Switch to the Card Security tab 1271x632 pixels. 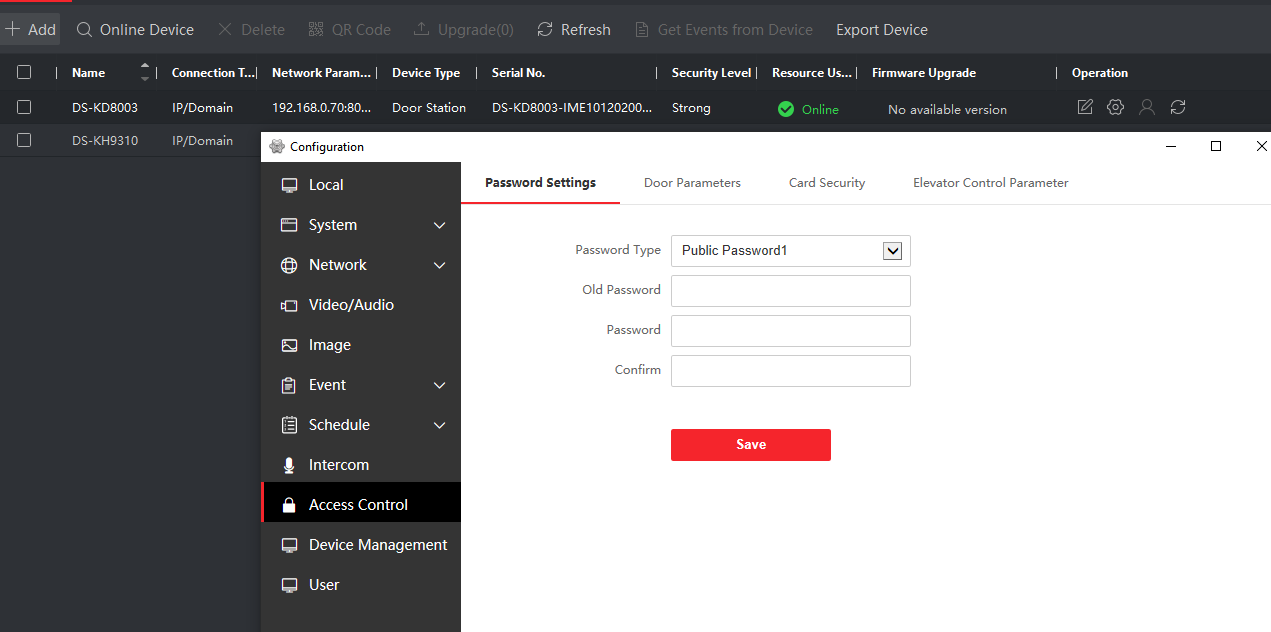point(827,183)
